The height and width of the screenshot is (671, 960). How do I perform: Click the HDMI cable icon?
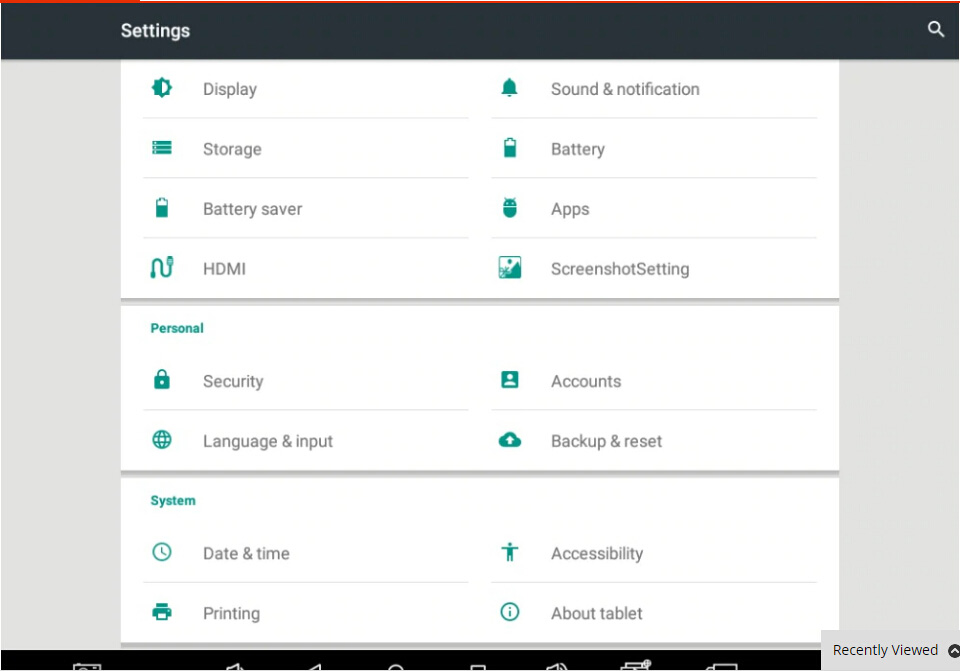point(162,268)
